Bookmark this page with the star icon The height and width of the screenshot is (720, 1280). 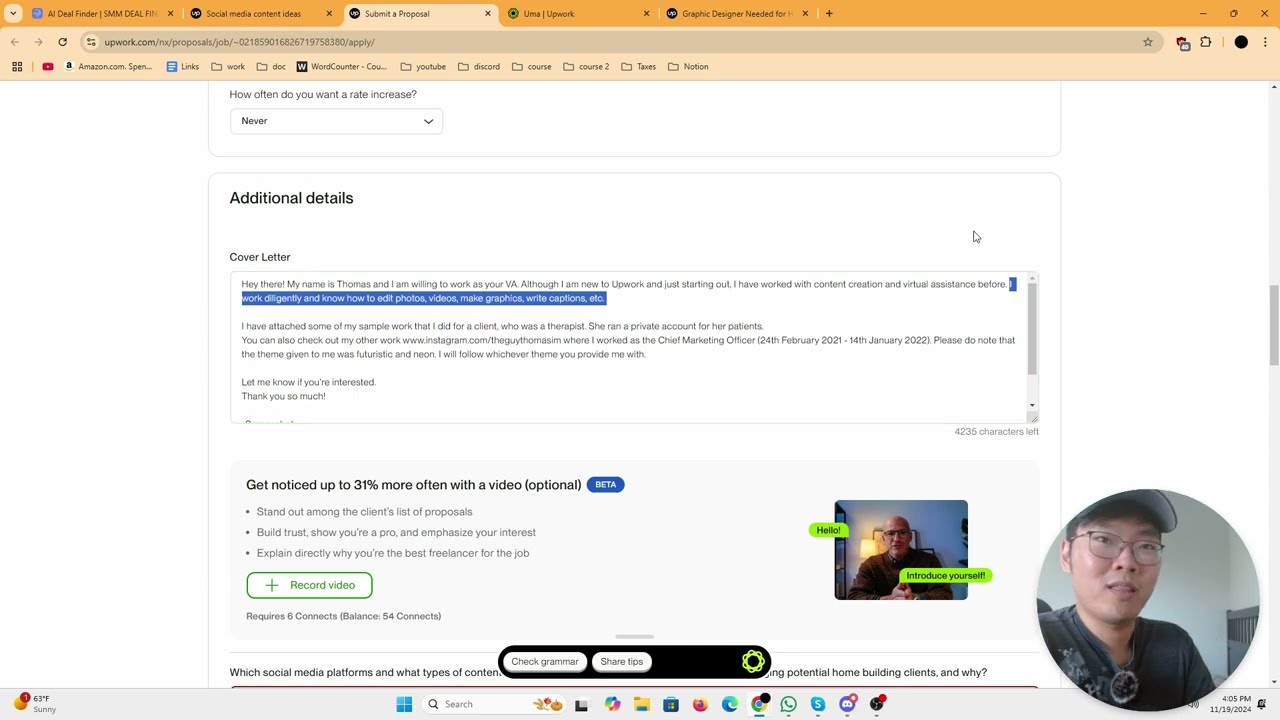[1148, 42]
